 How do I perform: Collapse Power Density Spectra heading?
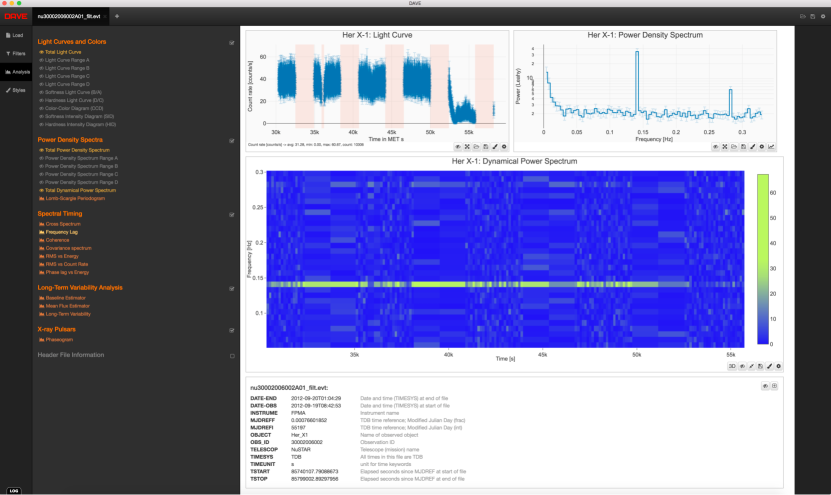click(70, 140)
